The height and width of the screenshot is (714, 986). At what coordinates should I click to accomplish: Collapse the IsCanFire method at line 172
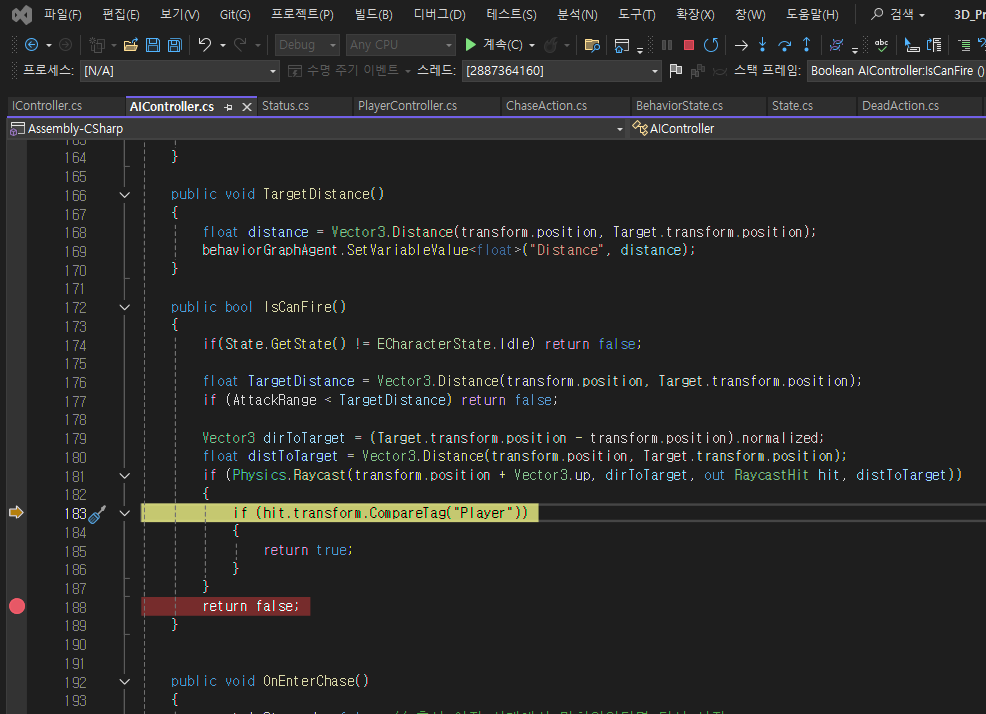point(124,308)
